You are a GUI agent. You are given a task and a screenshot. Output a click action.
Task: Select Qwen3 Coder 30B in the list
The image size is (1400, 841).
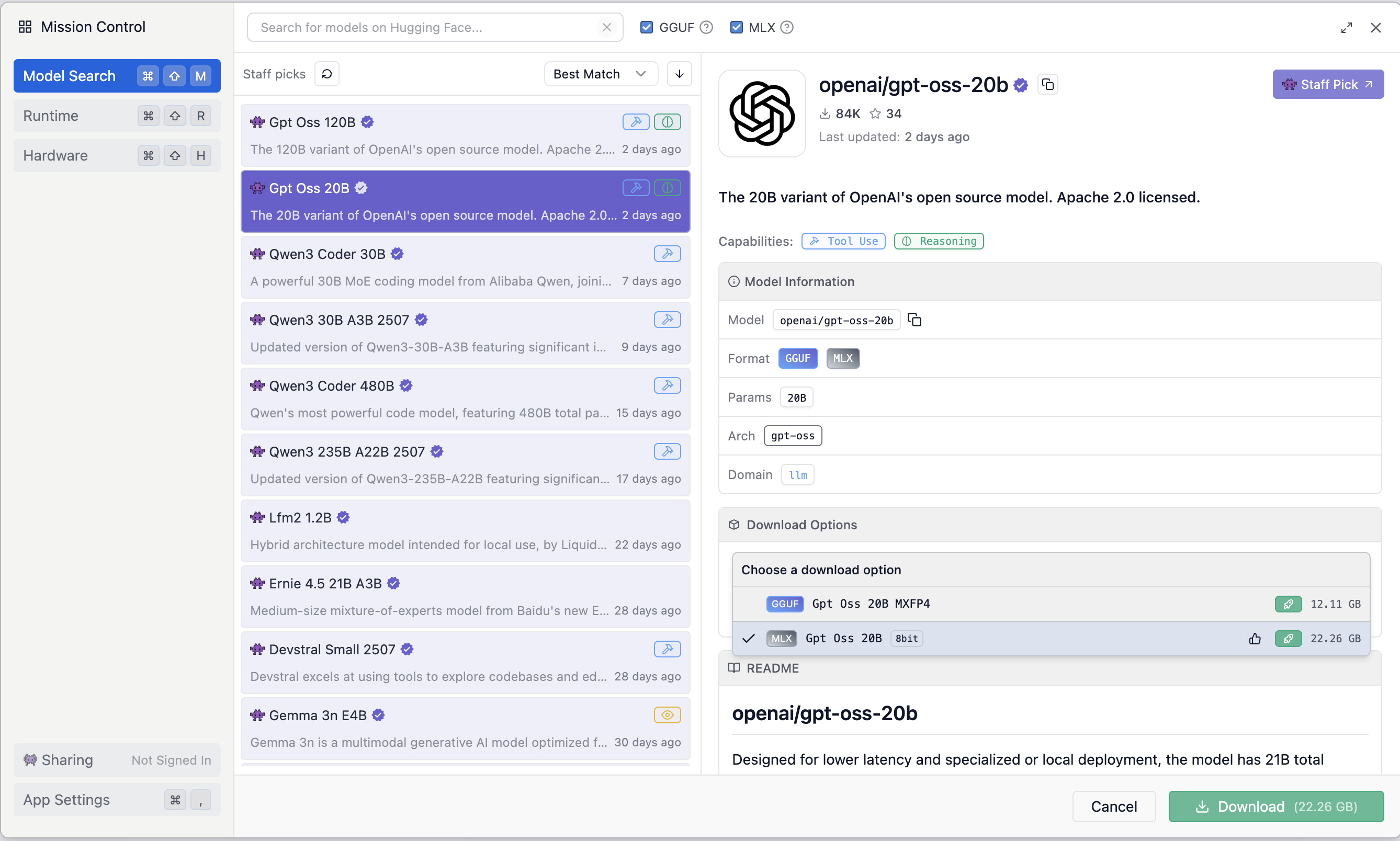(465, 267)
